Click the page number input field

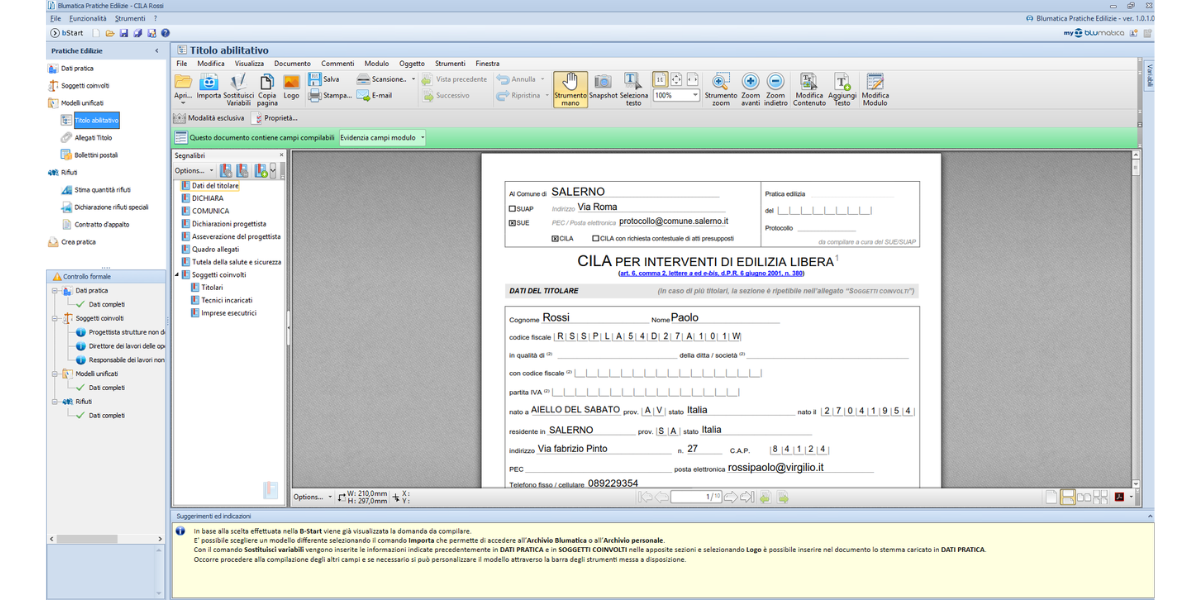(x=696, y=497)
